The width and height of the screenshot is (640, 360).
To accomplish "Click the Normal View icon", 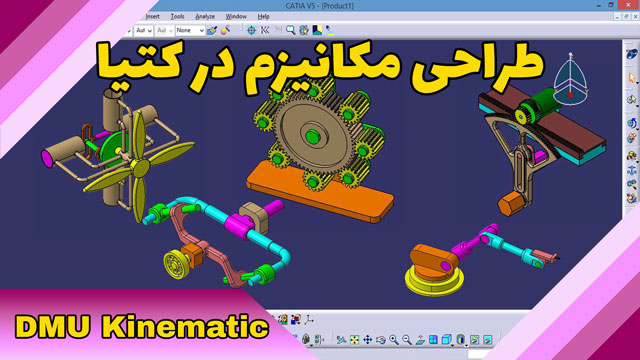I will 420,340.
